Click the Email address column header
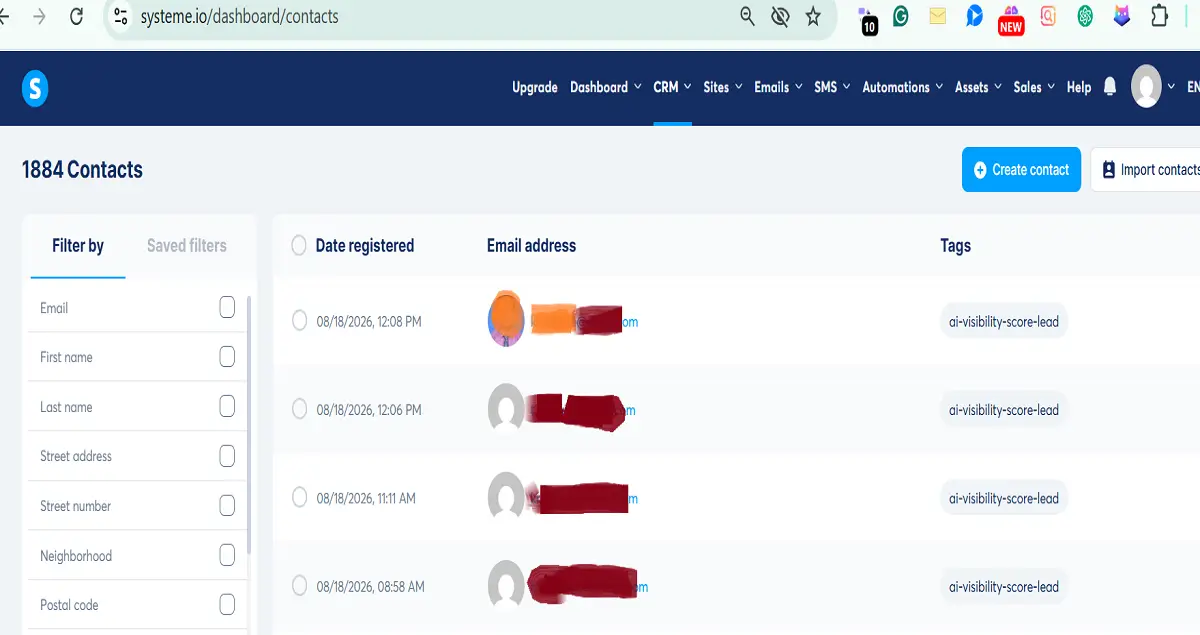 531,245
